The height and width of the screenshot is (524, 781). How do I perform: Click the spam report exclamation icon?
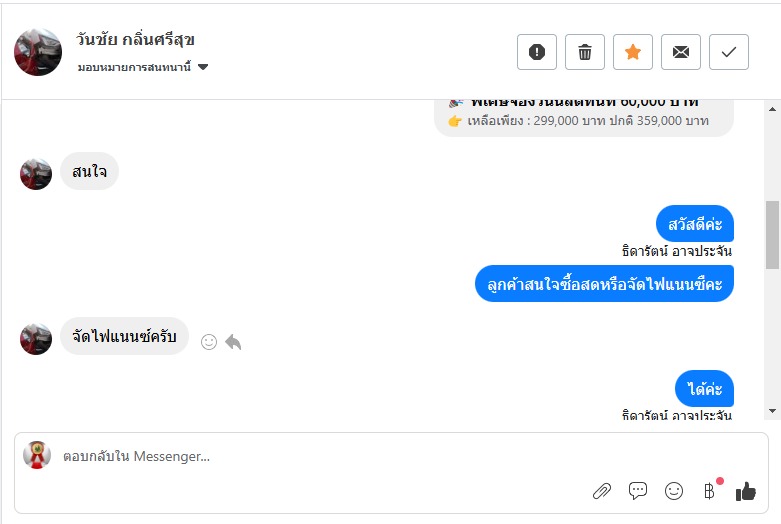coord(537,52)
